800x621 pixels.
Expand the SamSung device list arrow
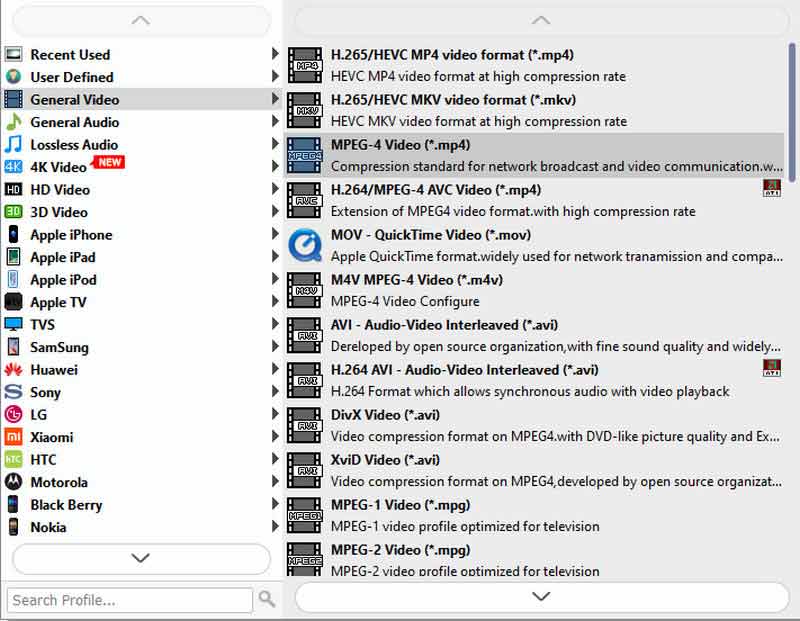point(275,347)
